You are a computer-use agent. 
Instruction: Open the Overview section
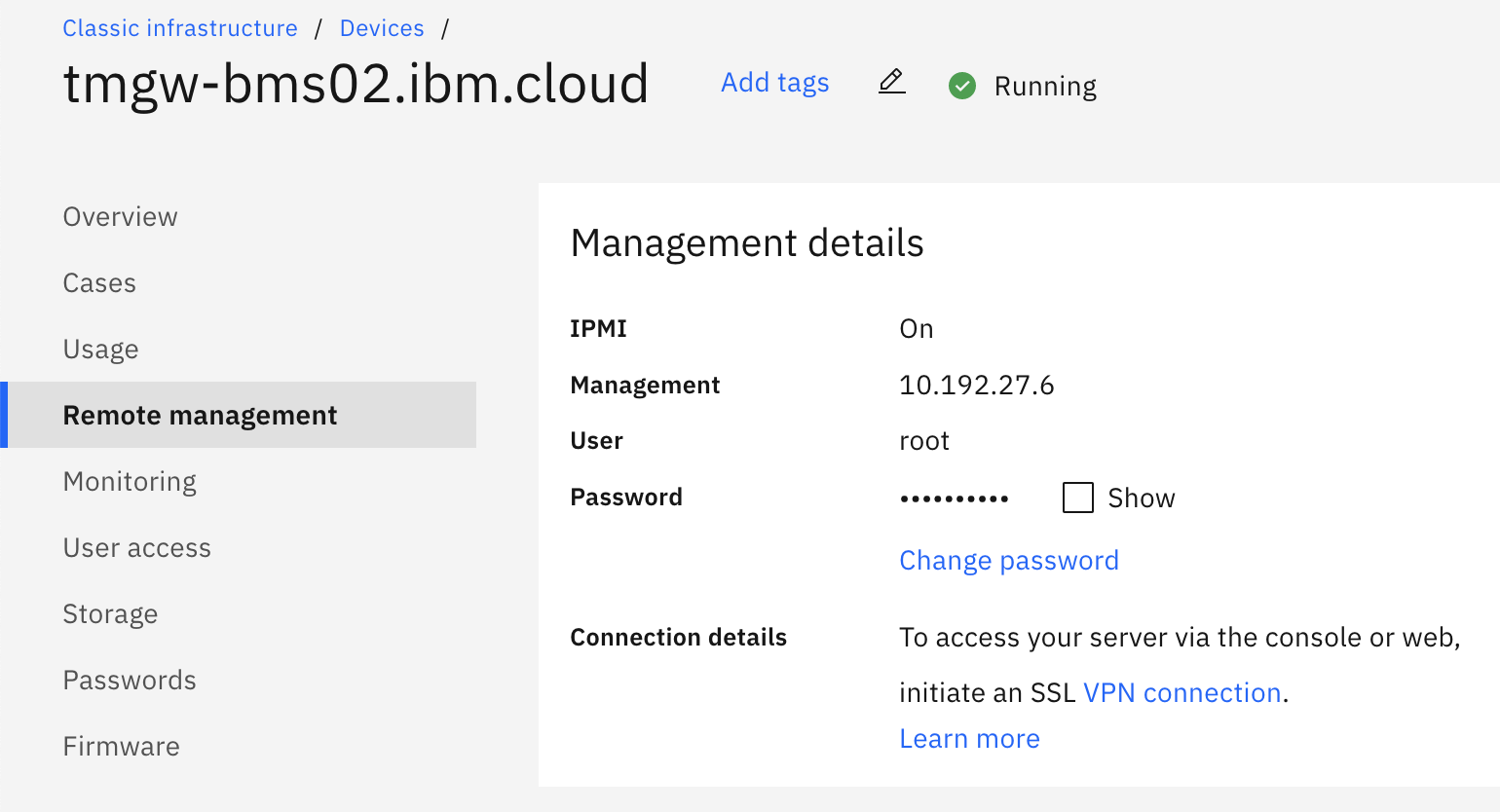tap(121, 217)
